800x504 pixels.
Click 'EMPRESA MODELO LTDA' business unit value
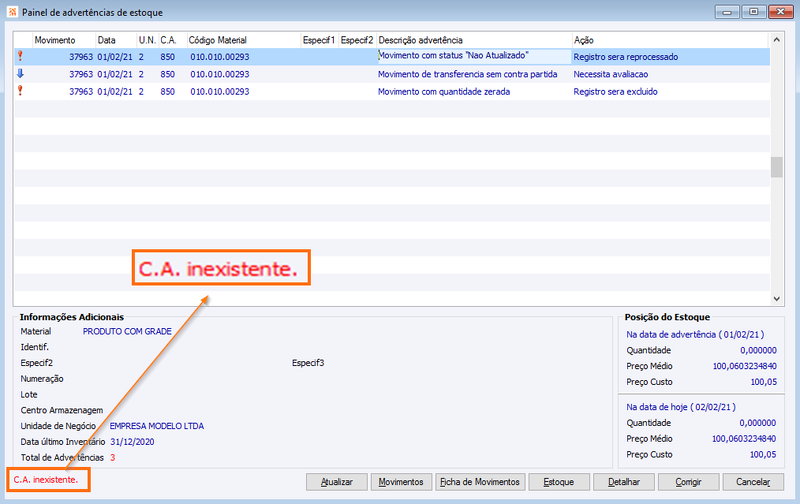pos(157,426)
